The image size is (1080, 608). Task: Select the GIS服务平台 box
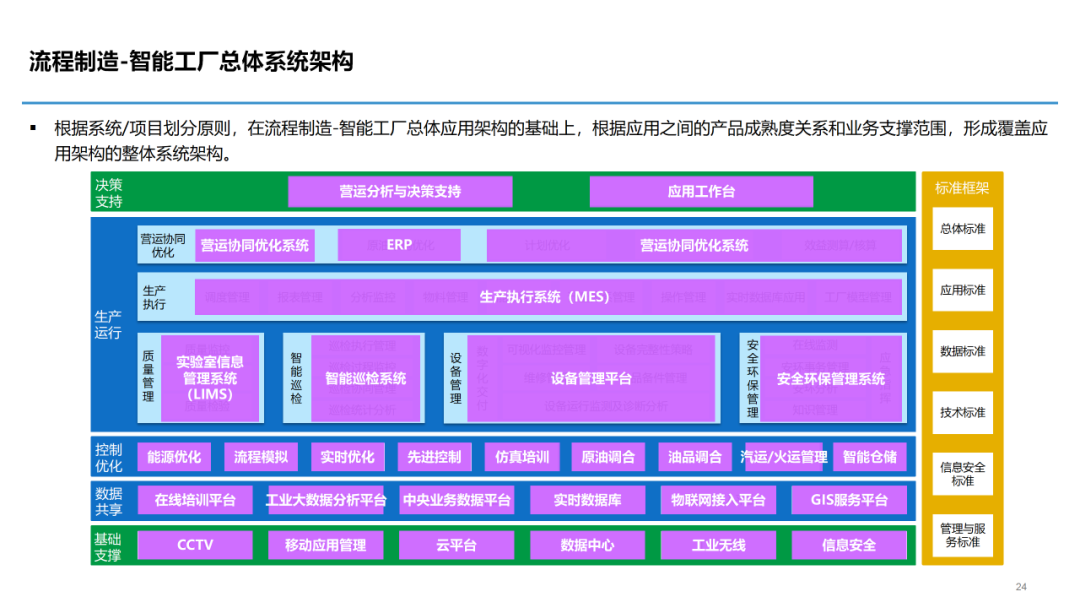(849, 500)
